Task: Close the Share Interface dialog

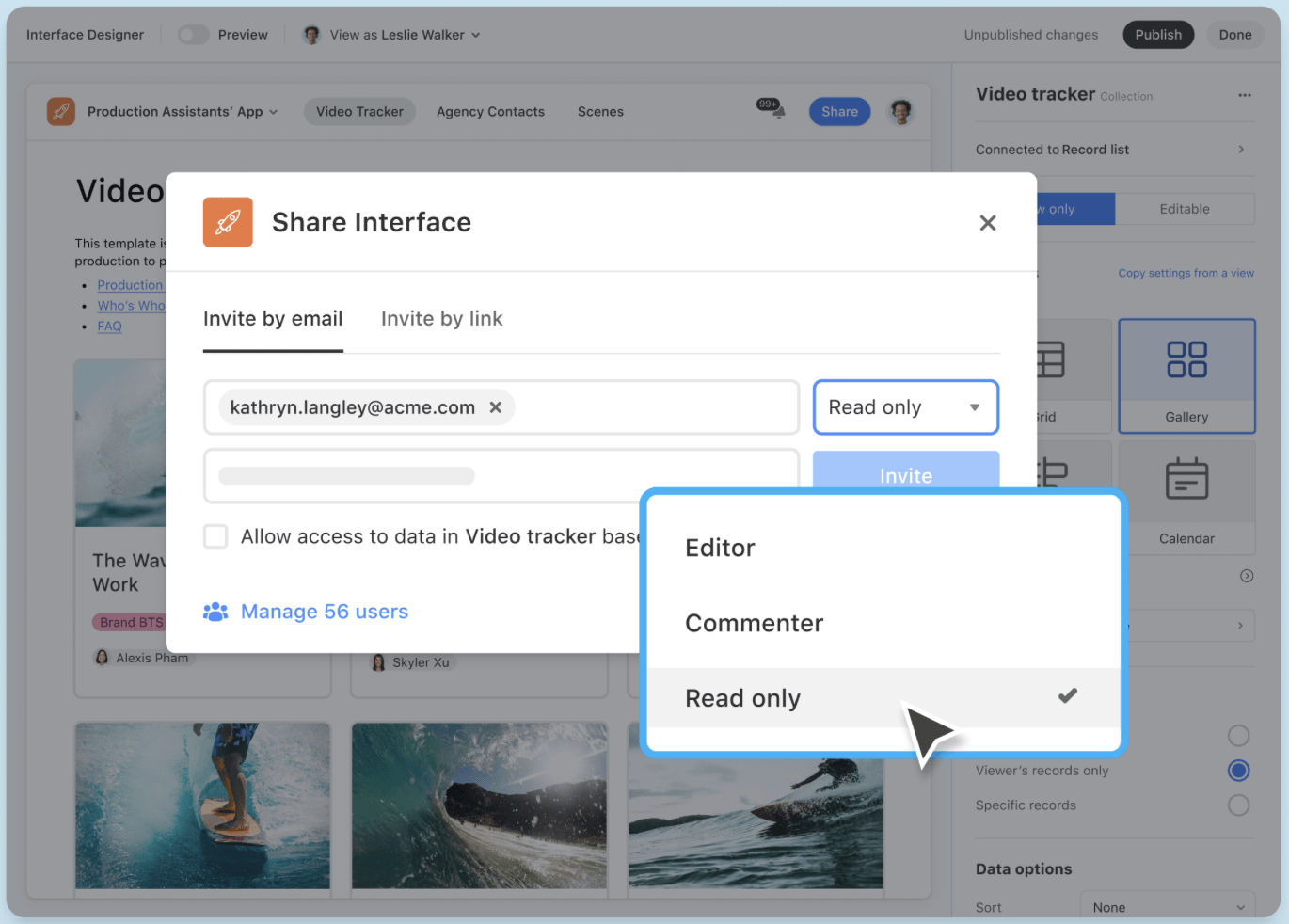Action: 988,223
